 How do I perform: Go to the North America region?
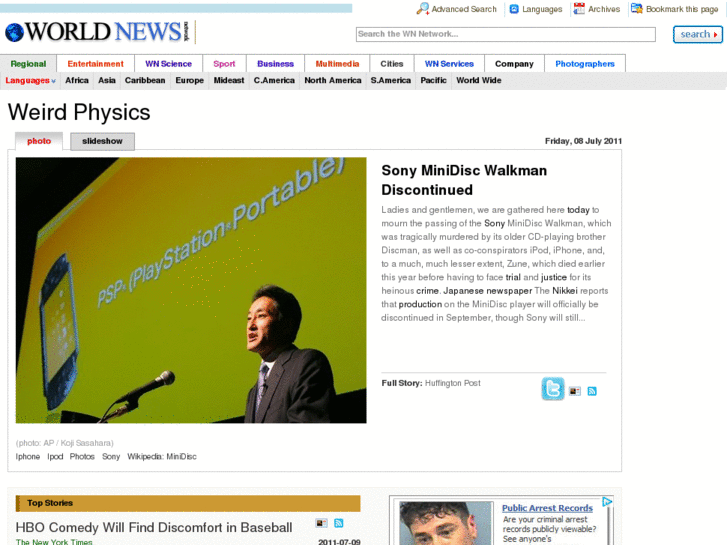333,81
